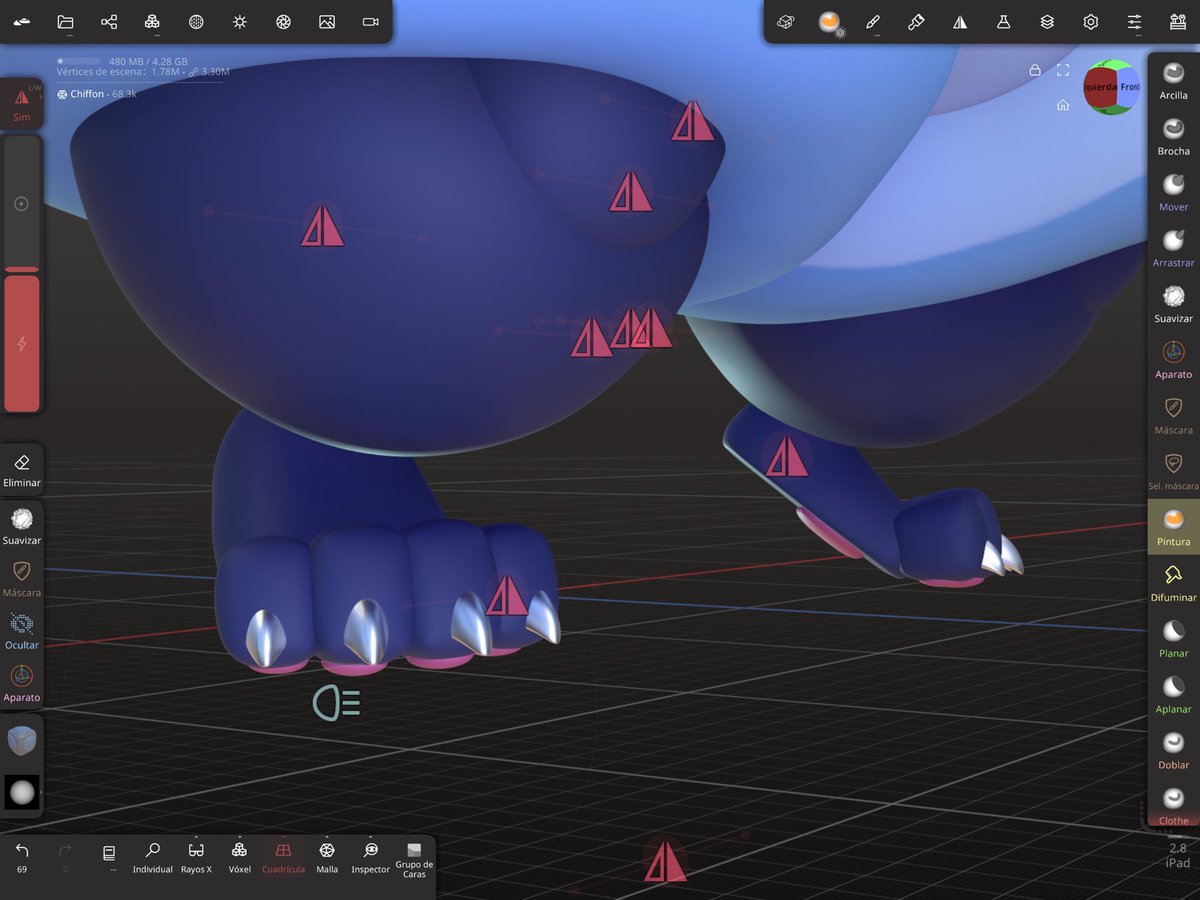Open the Inspector panel

(x=370, y=857)
